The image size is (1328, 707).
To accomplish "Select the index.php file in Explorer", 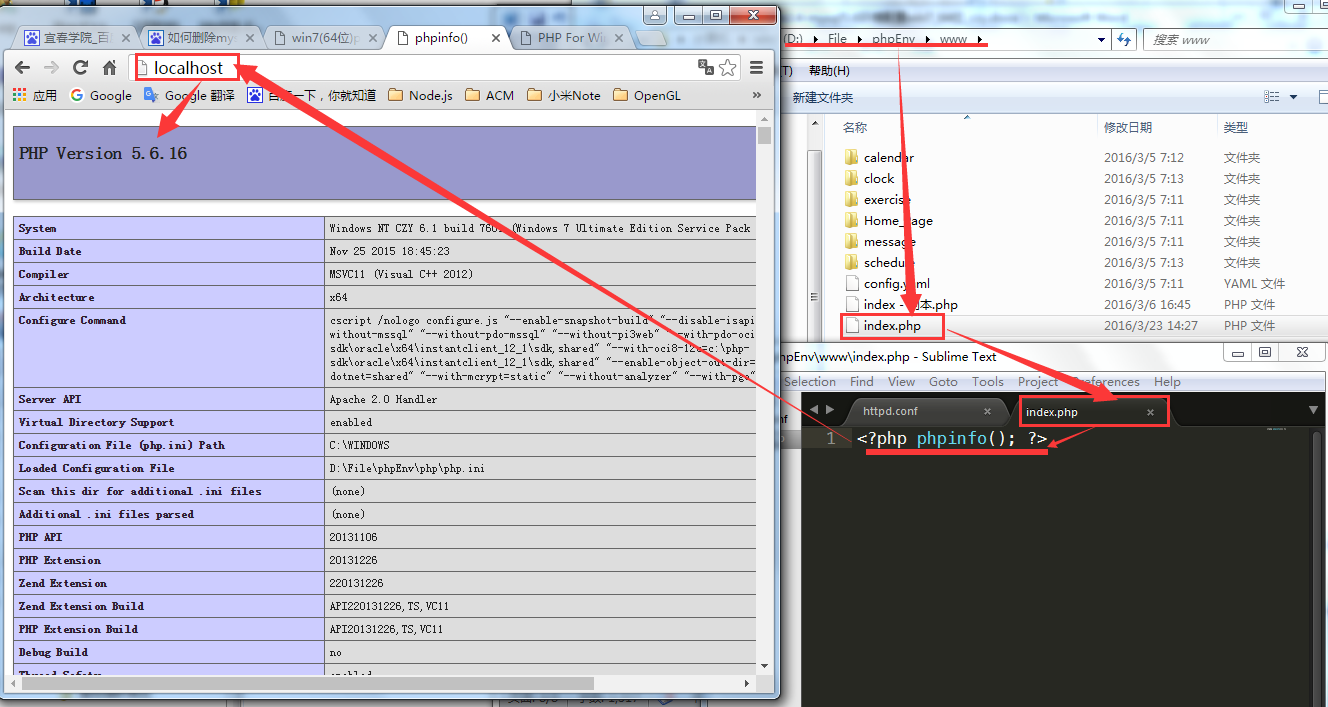I will pyautogui.click(x=892, y=325).
